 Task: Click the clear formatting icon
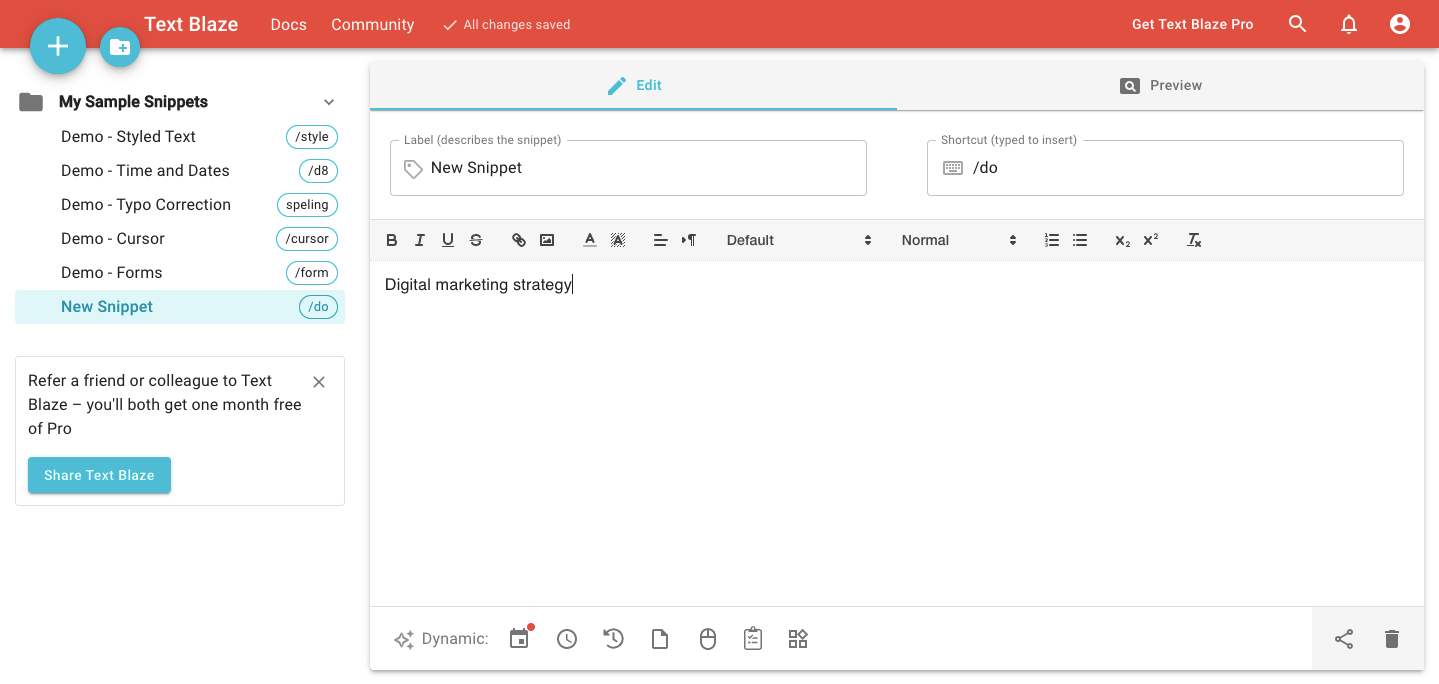coord(1194,240)
